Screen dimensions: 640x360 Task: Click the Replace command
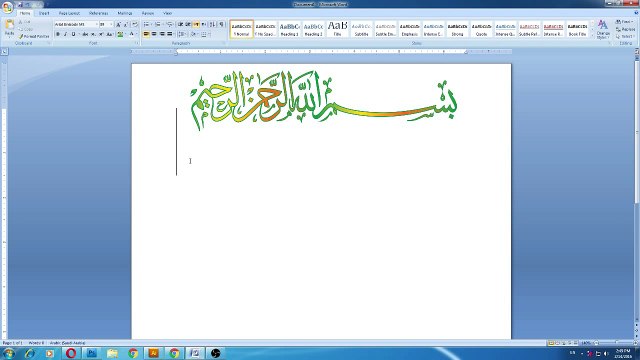(x=626, y=29)
